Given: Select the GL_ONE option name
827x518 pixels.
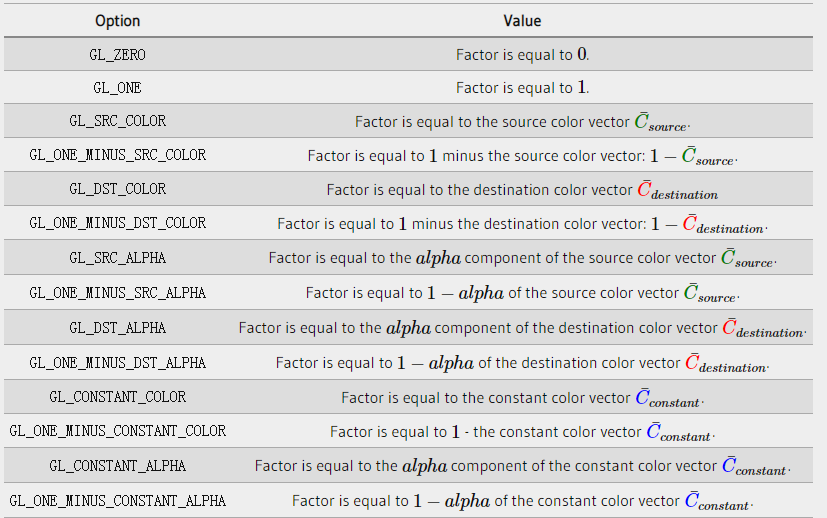Looking at the screenshot, I should tap(117, 88).
